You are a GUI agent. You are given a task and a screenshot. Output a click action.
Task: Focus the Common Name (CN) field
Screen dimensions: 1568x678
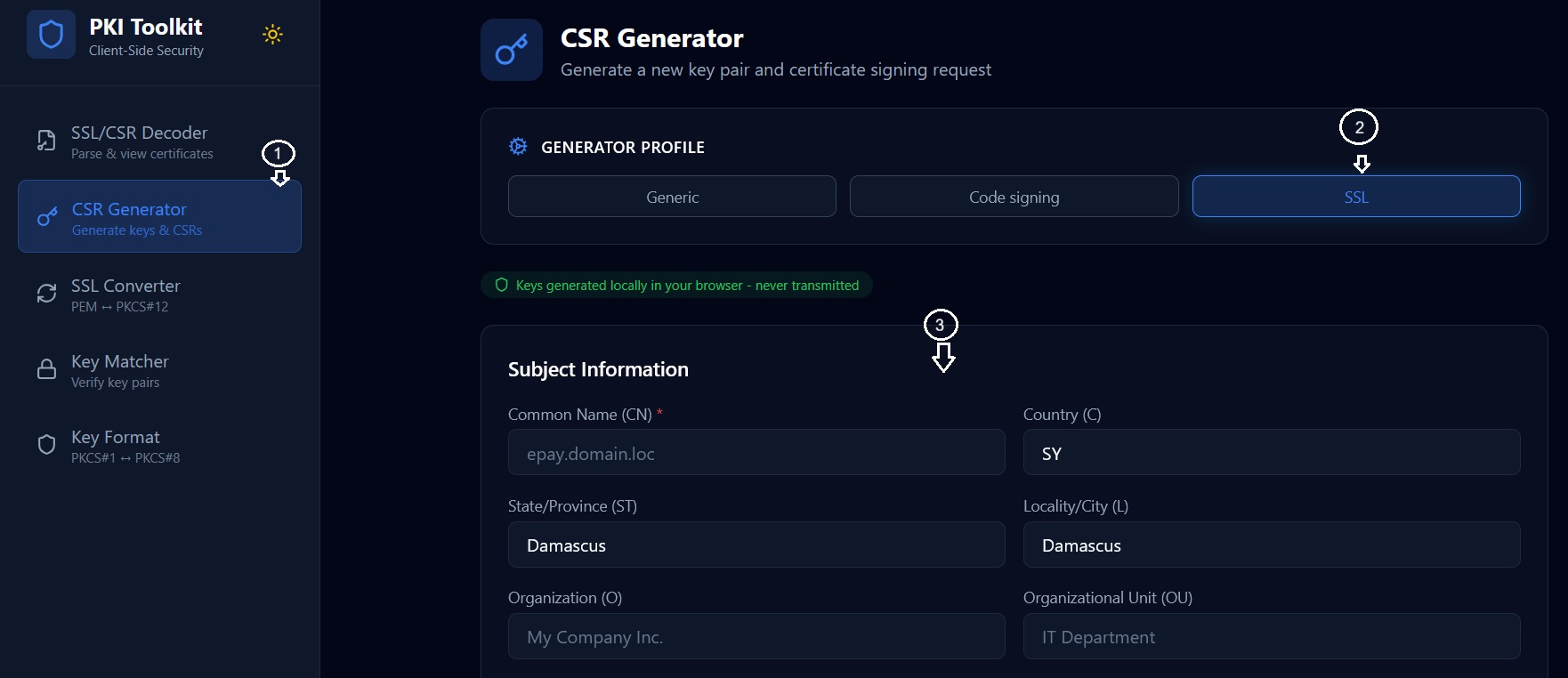756,453
